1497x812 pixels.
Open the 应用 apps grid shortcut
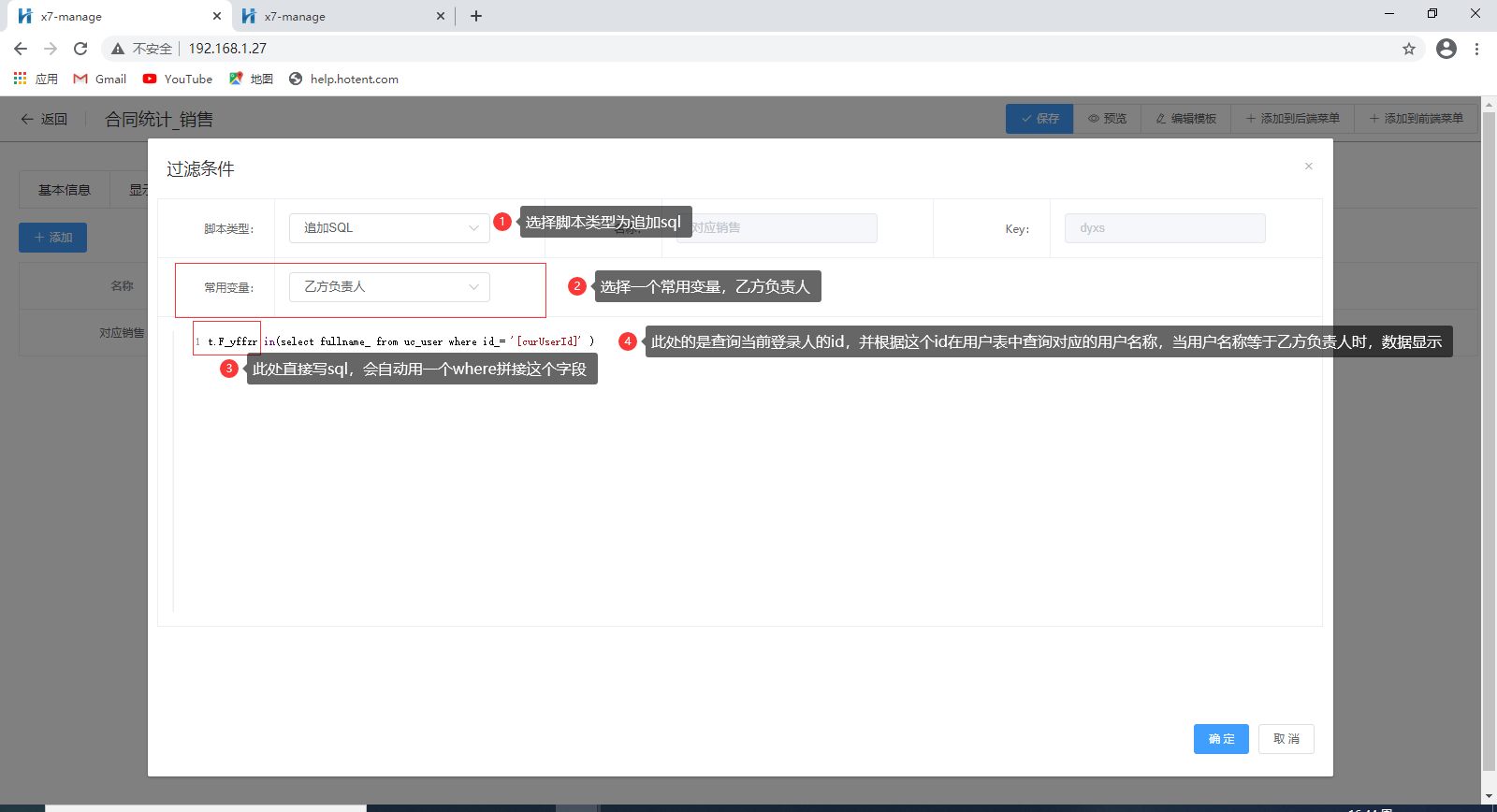coord(36,80)
